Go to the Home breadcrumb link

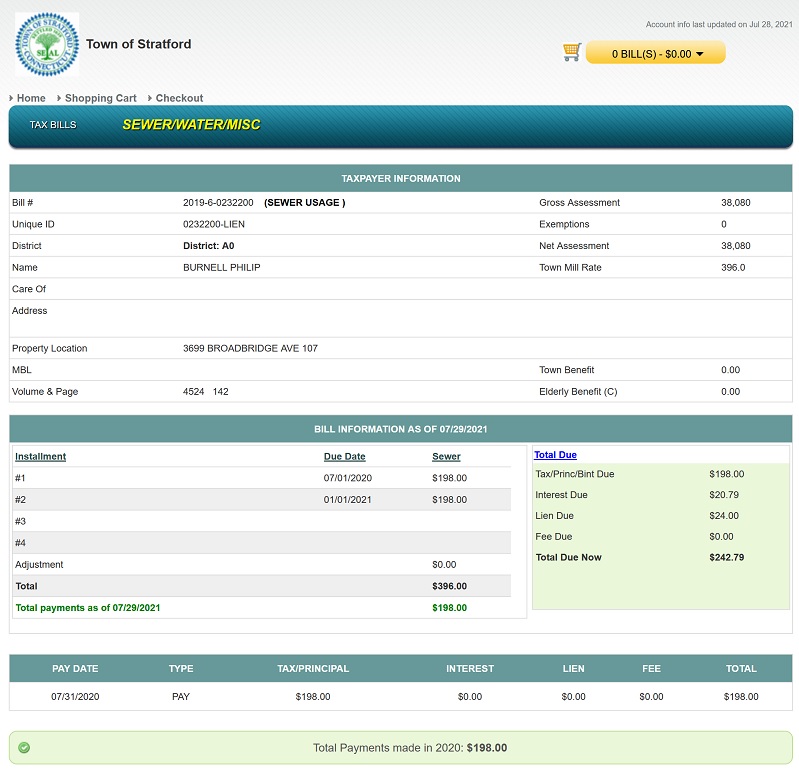pyautogui.click(x=31, y=98)
